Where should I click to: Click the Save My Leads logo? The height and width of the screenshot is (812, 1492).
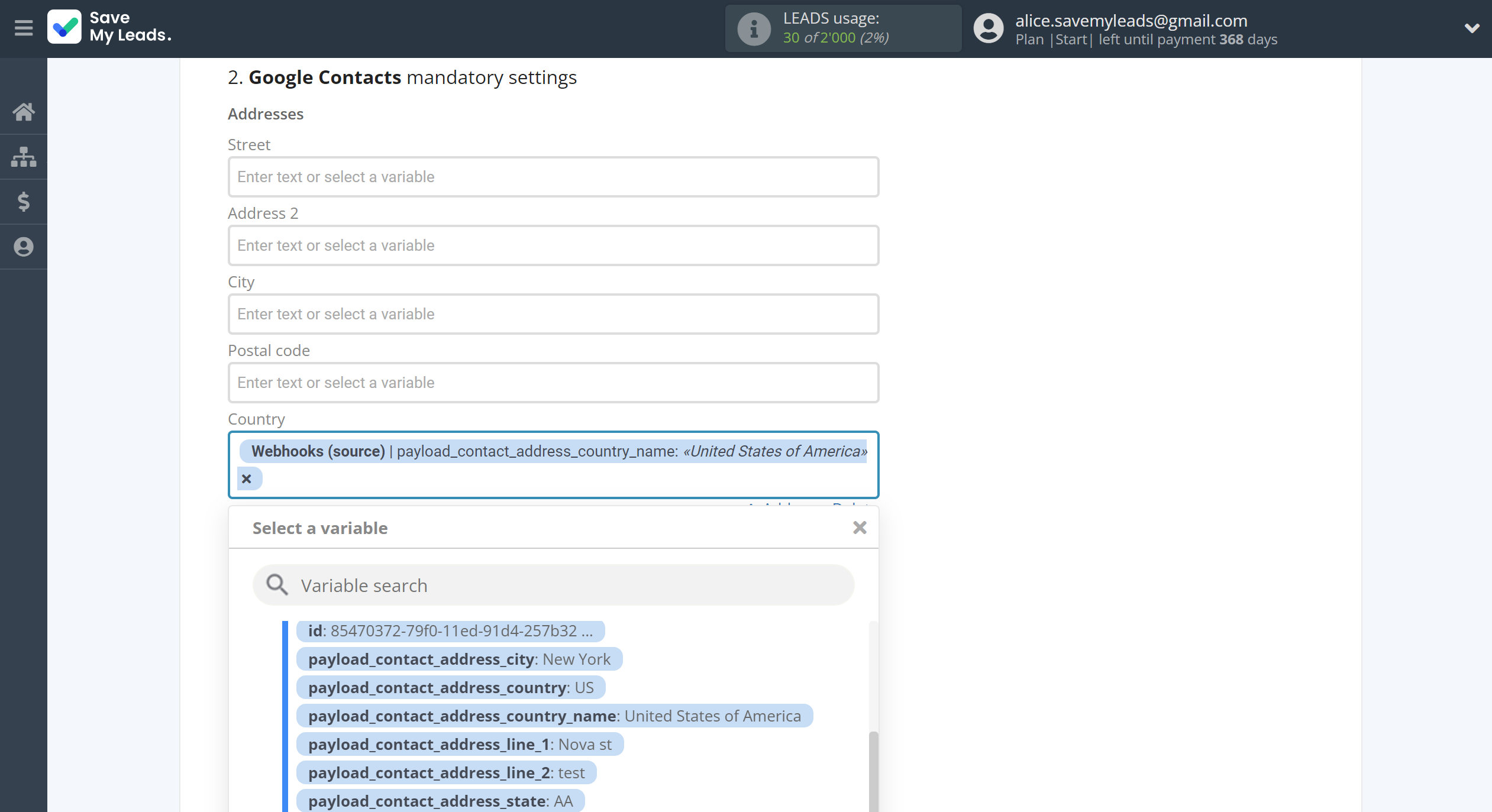coord(110,27)
